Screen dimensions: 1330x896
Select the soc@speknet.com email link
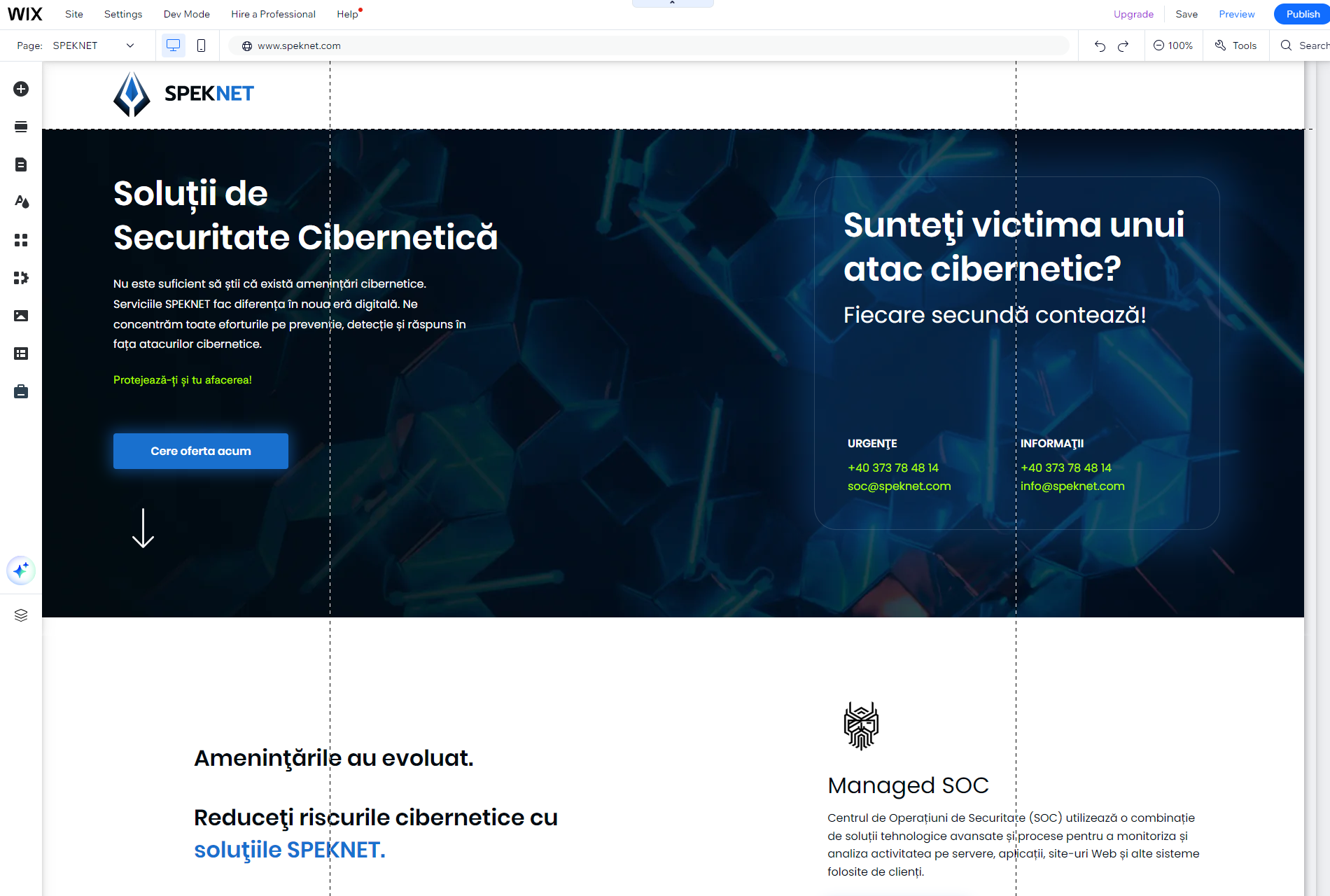899,486
